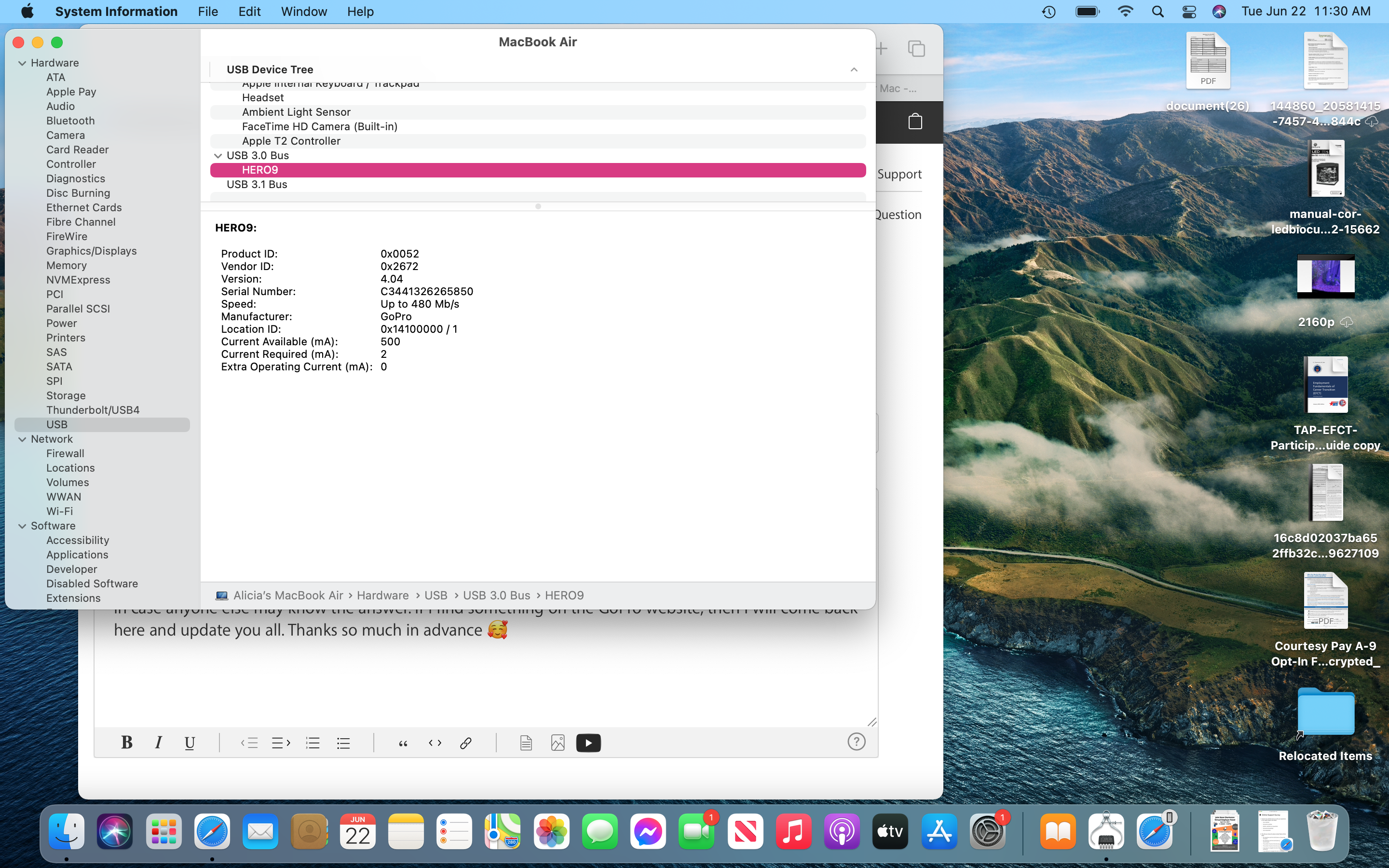The height and width of the screenshot is (868, 1389).
Task: Open the File menu
Action: coord(208,12)
